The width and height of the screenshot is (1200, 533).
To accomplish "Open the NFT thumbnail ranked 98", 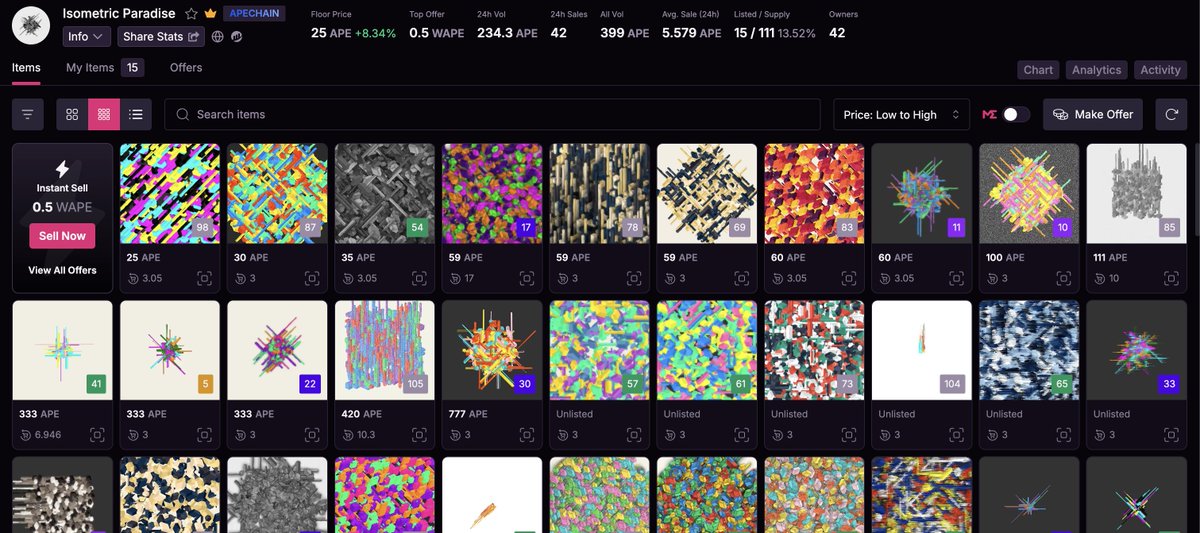I will (x=170, y=193).
